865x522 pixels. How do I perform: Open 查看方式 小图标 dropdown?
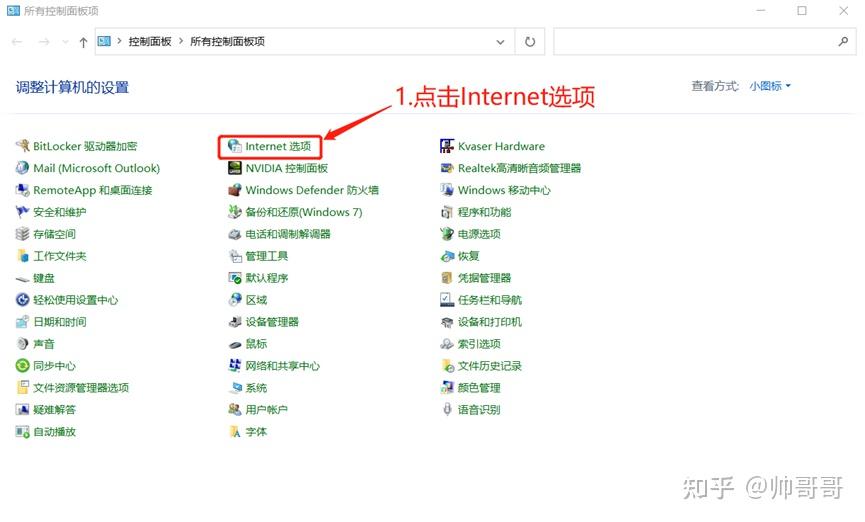(x=770, y=86)
